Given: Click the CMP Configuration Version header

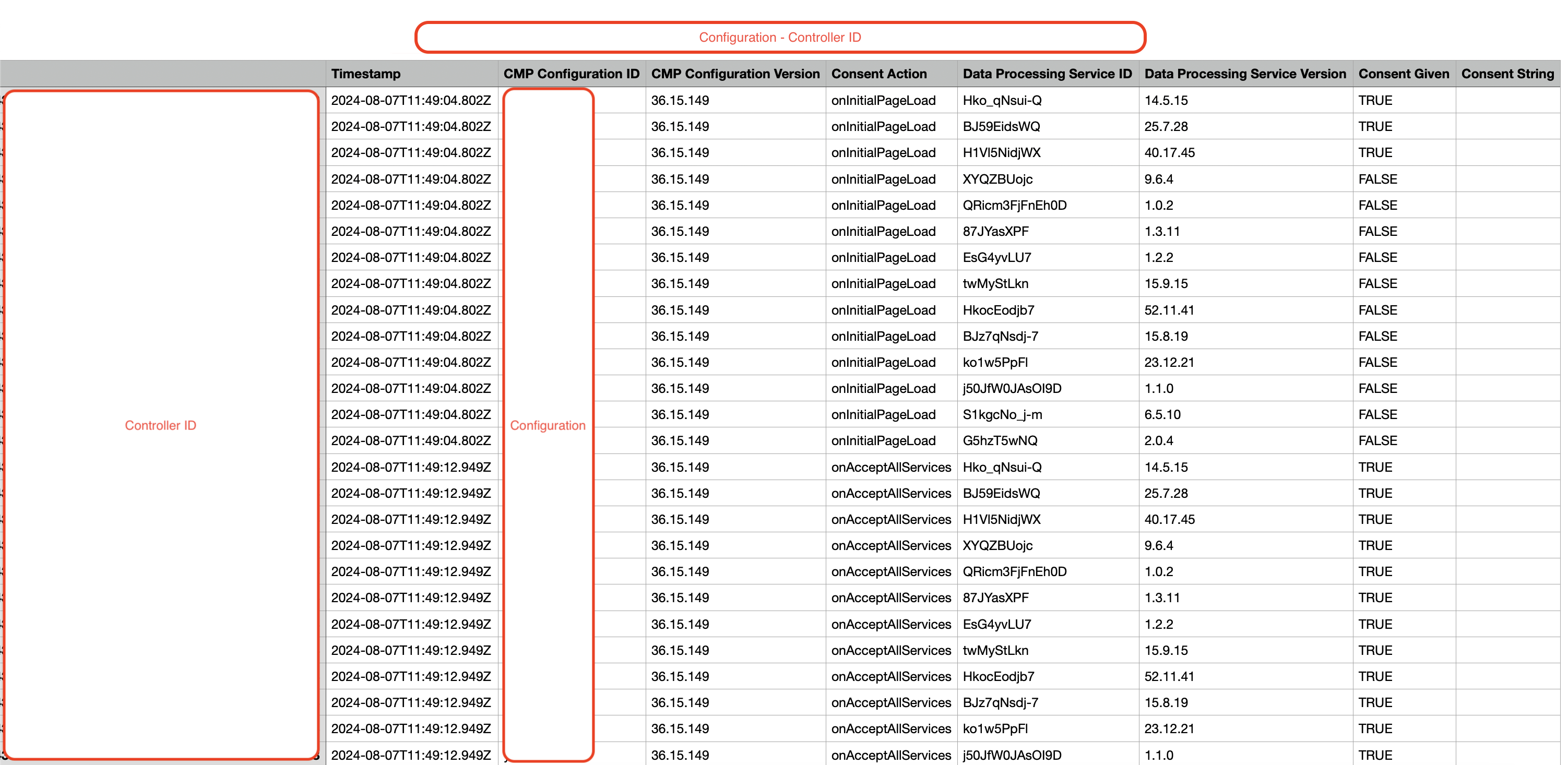Looking at the screenshot, I should point(735,74).
